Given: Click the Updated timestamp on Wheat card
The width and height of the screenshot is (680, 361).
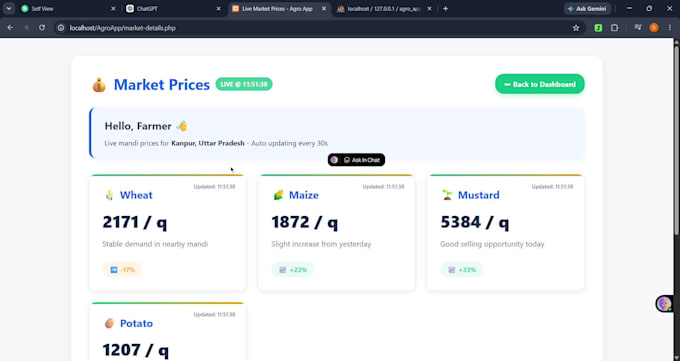Looking at the screenshot, I should coord(214,187).
